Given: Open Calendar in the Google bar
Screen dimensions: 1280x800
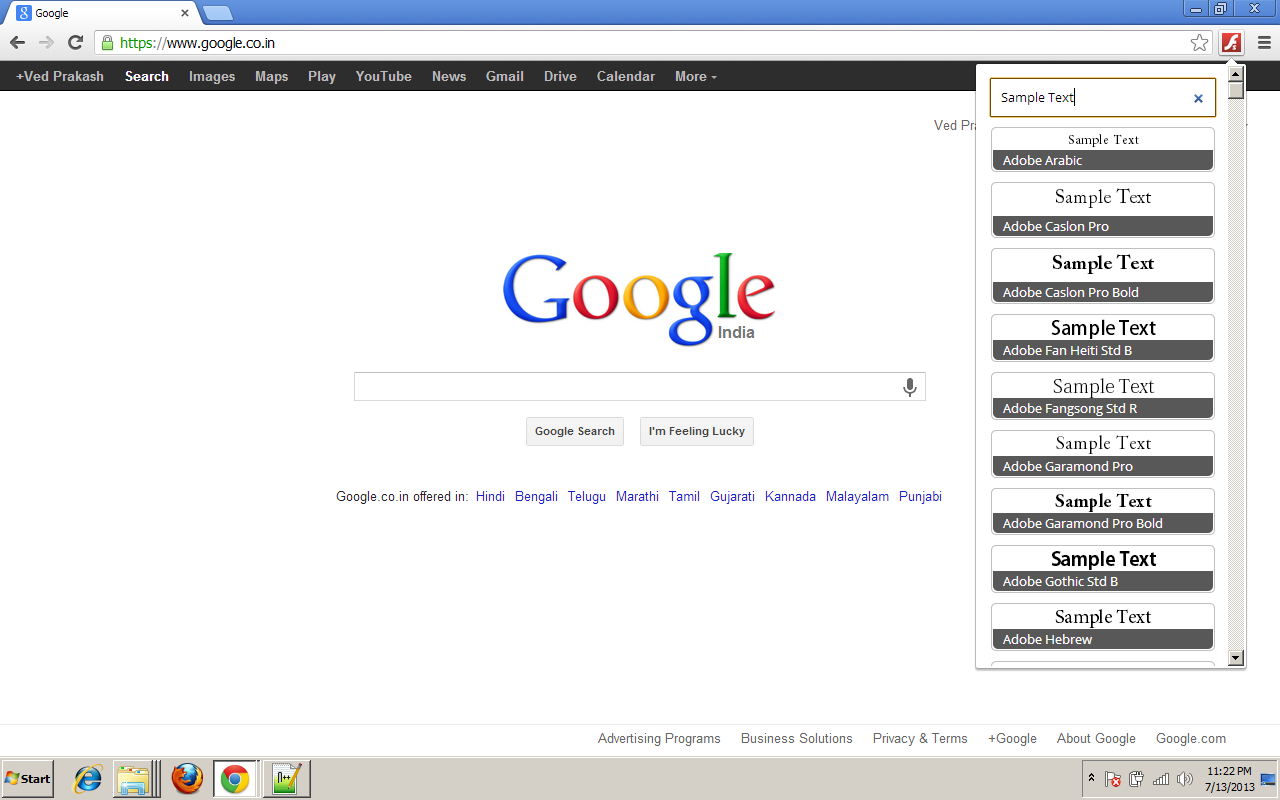Looking at the screenshot, I should point(626,76).
